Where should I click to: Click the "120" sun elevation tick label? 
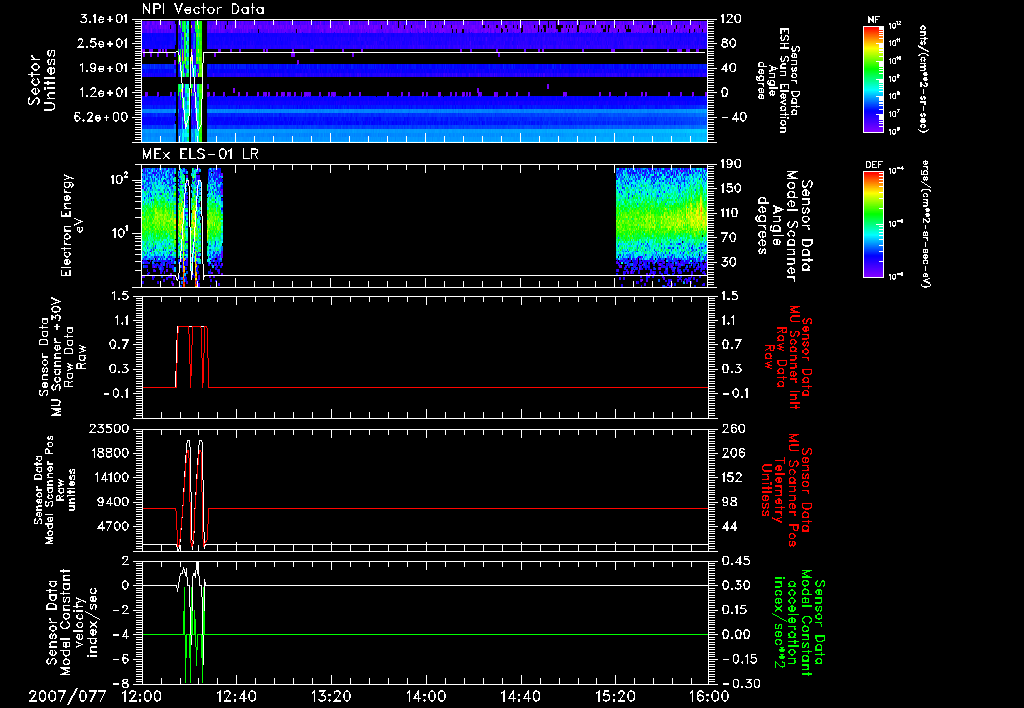point(731,19)
